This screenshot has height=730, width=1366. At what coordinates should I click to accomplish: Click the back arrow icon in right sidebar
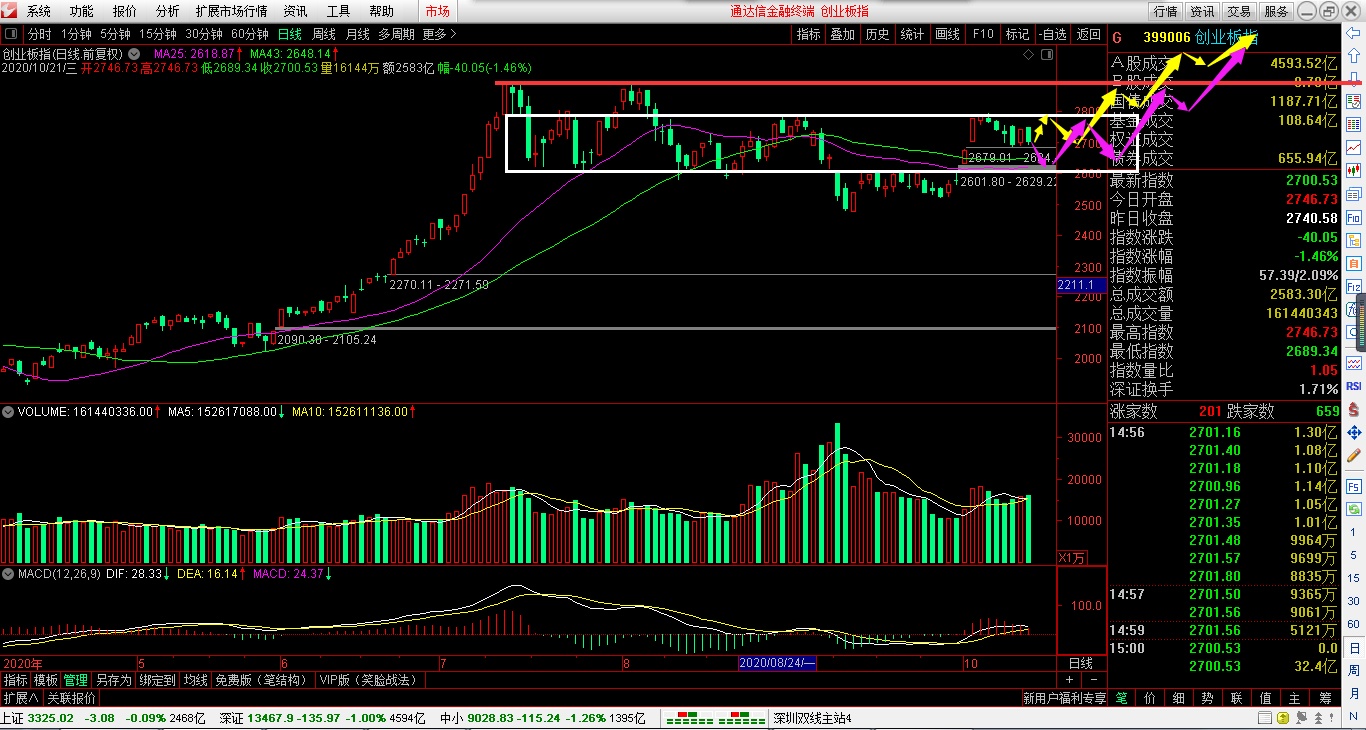1354,33
